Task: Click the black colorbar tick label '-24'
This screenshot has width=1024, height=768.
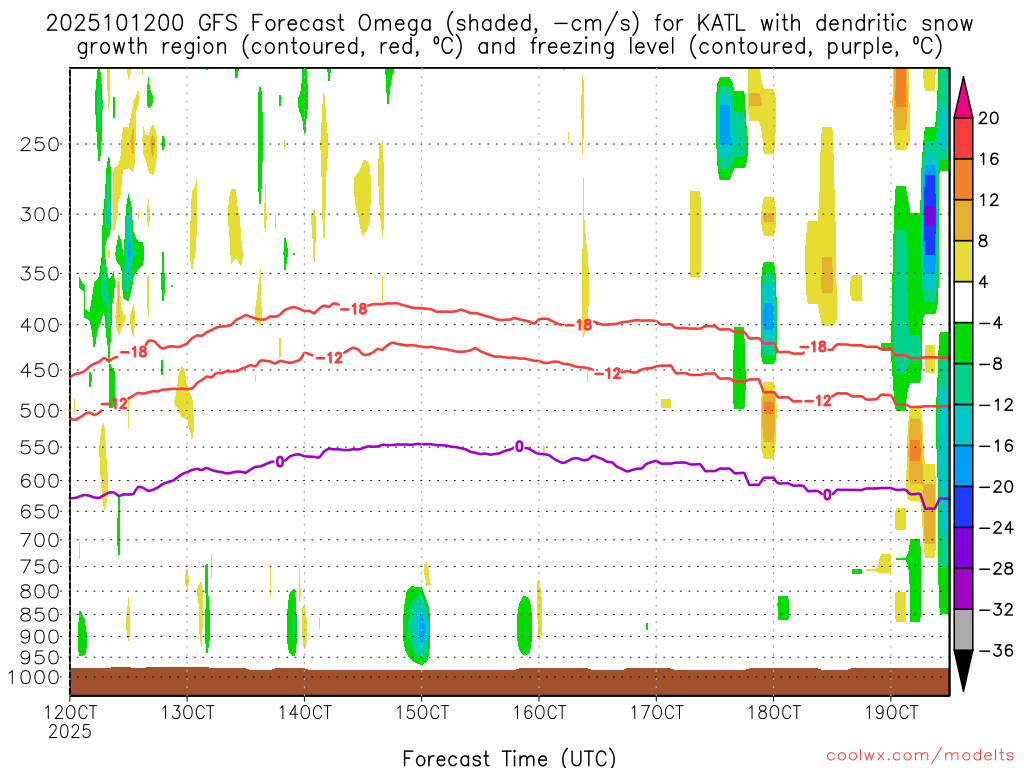Action: tap(995, 528)
